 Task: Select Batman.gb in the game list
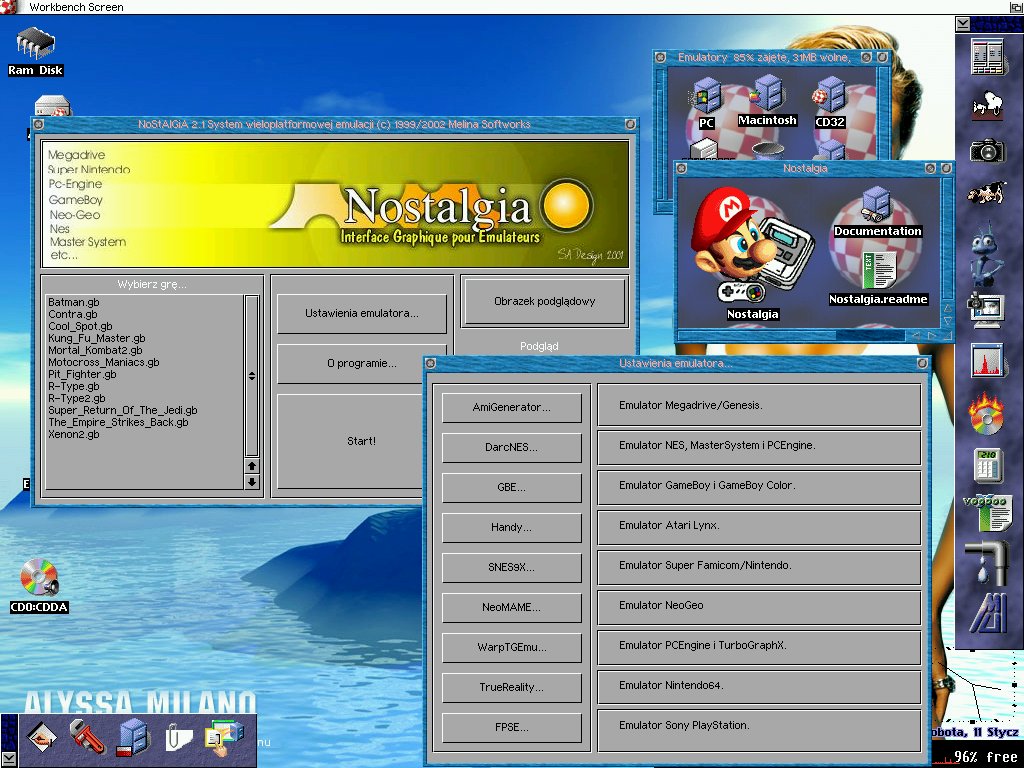[144, 302]
